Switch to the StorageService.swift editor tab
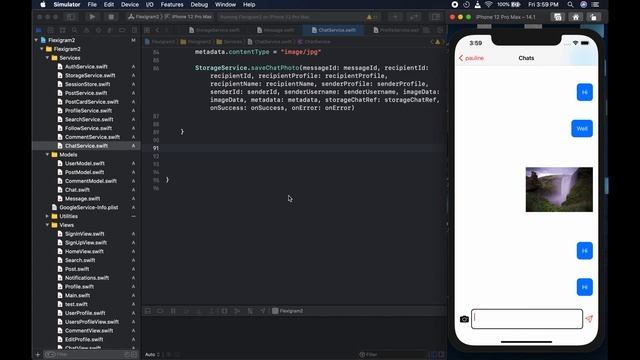 coord(214,30)
